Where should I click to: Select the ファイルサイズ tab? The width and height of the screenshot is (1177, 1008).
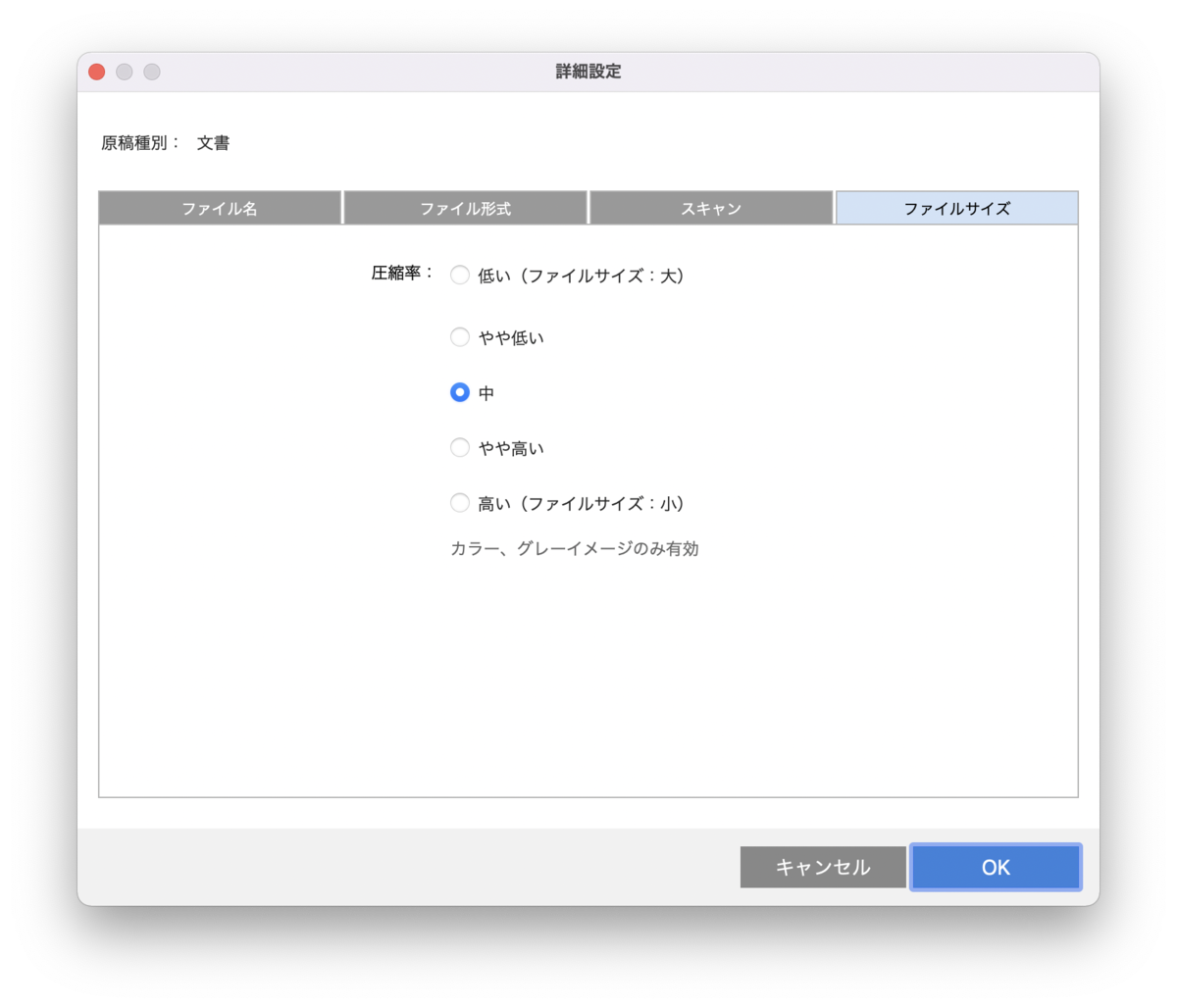point(956,208)
